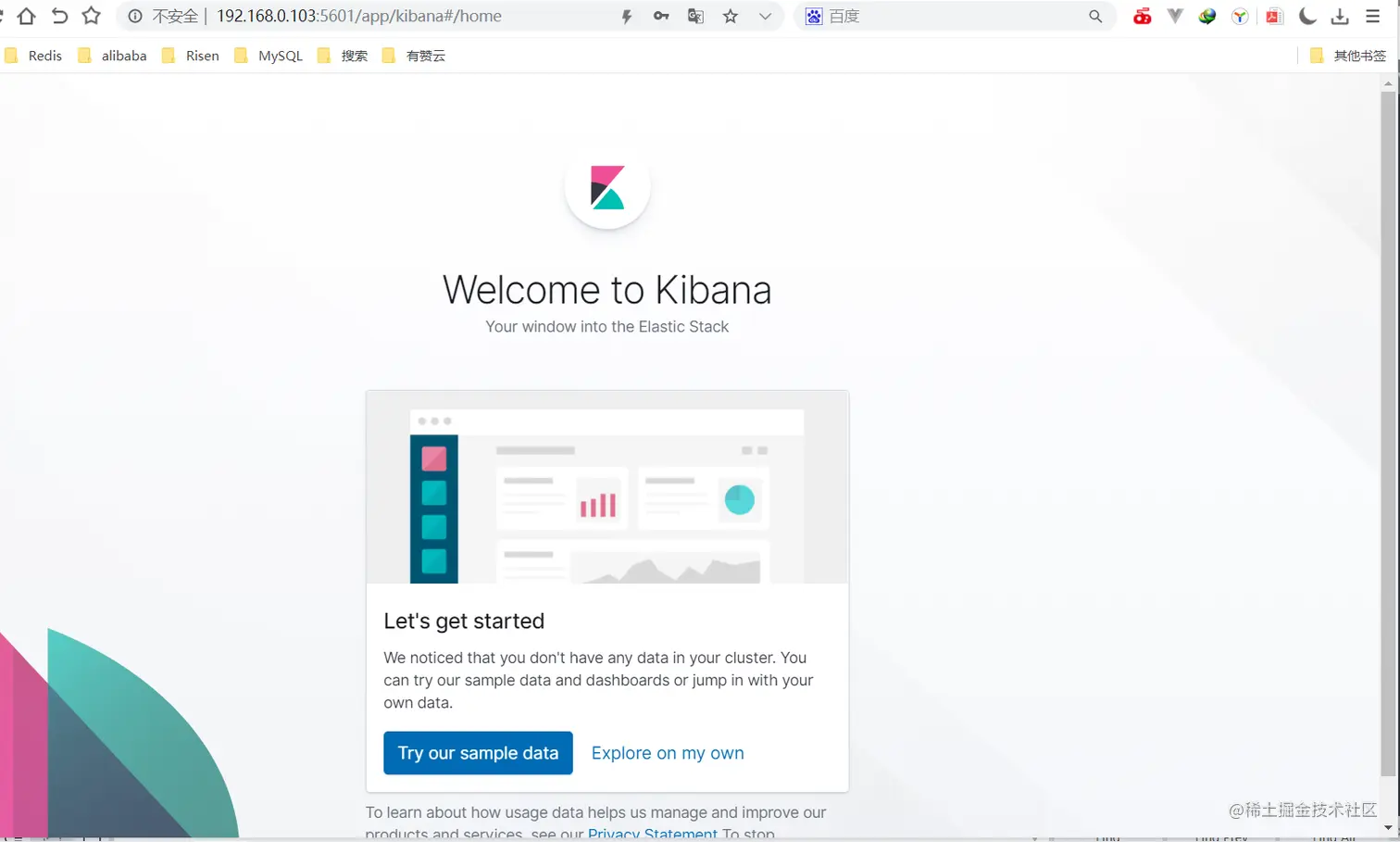Expand the address bar dropdown chevron
The width and height of the screenshot is (1400, 842).
[765, 17]
